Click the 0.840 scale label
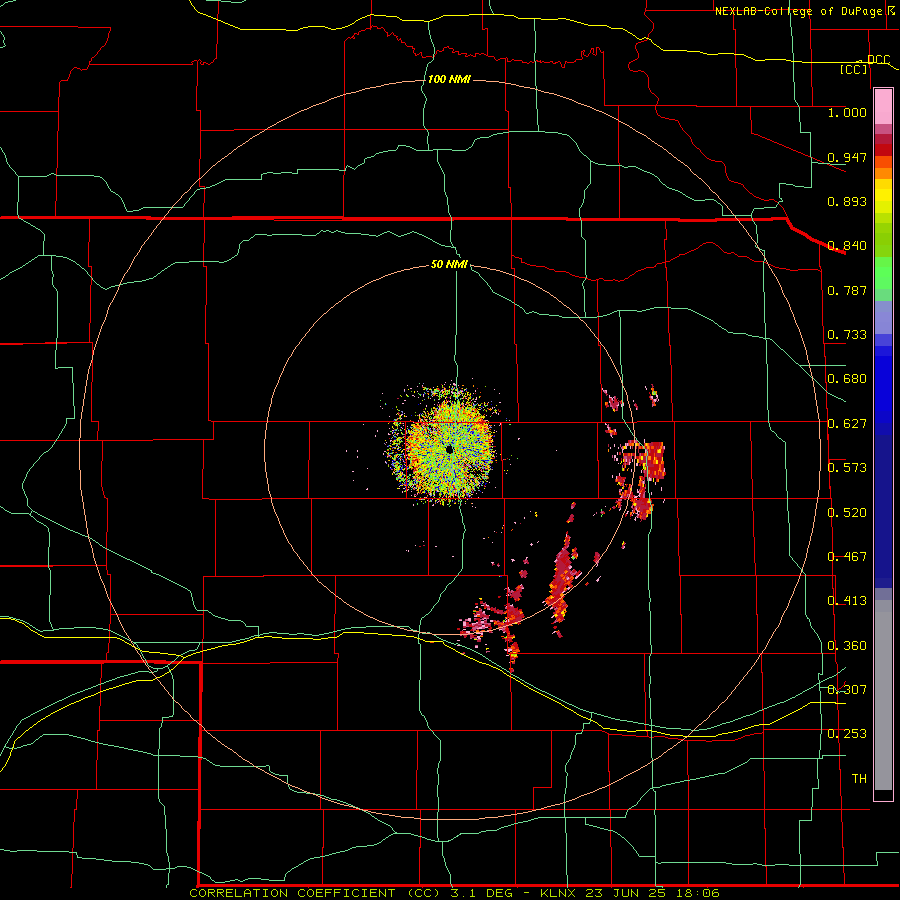The image size is (900, 900). point(847,245)
